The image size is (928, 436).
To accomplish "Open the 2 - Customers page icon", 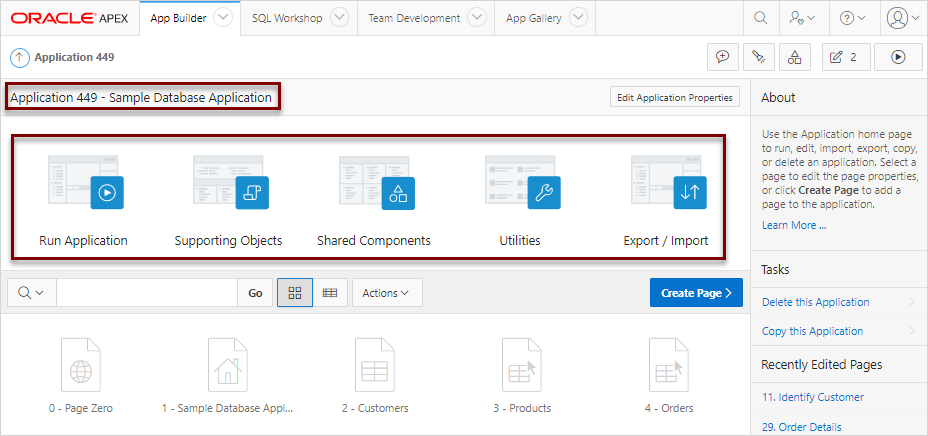I will click(375, 364).
